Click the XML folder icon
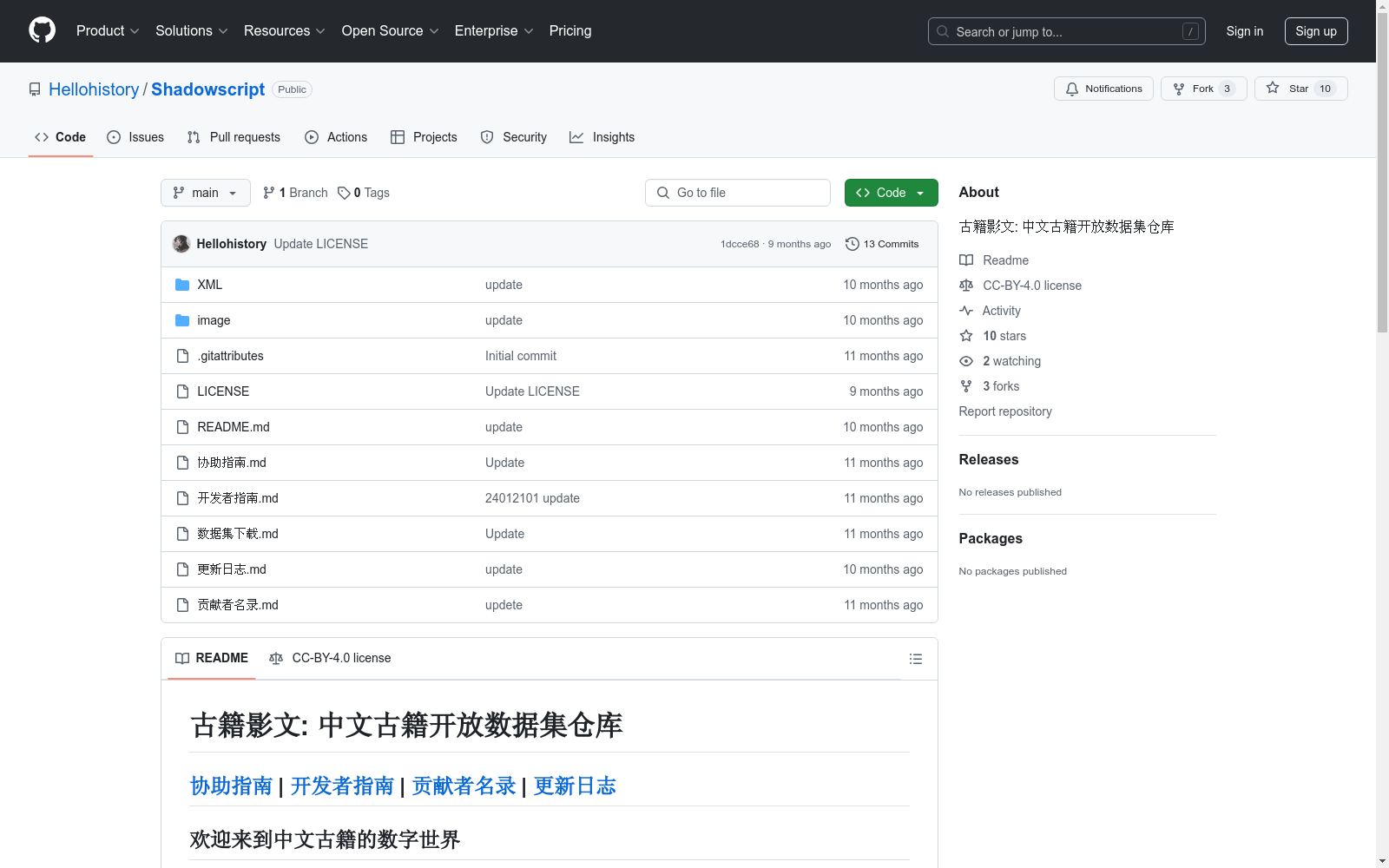 pyautogui.click(x=182, y=285)
